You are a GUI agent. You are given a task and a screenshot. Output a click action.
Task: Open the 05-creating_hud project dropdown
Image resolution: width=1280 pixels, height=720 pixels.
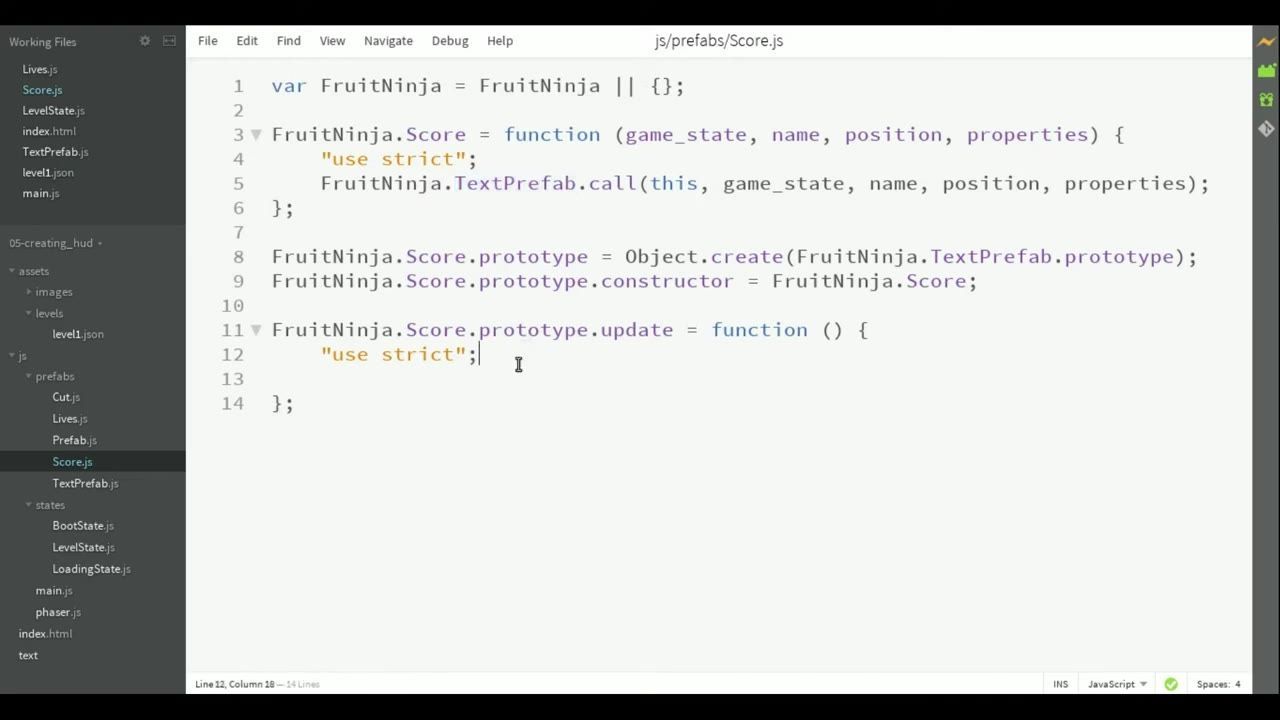tap(56, 243)
